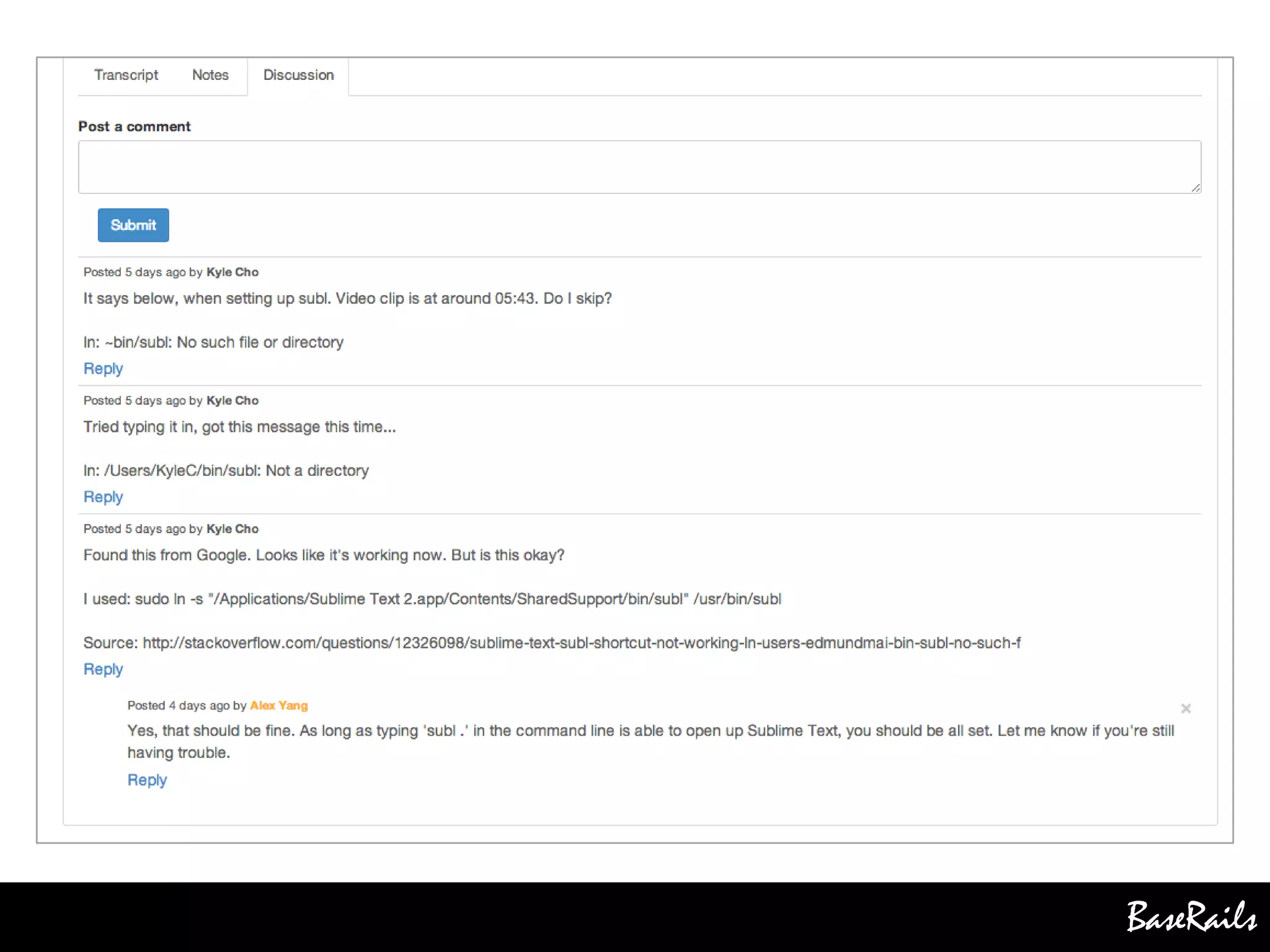Click Kyle Cho on the 'Found this from Google' comment

tap(232, 529)
